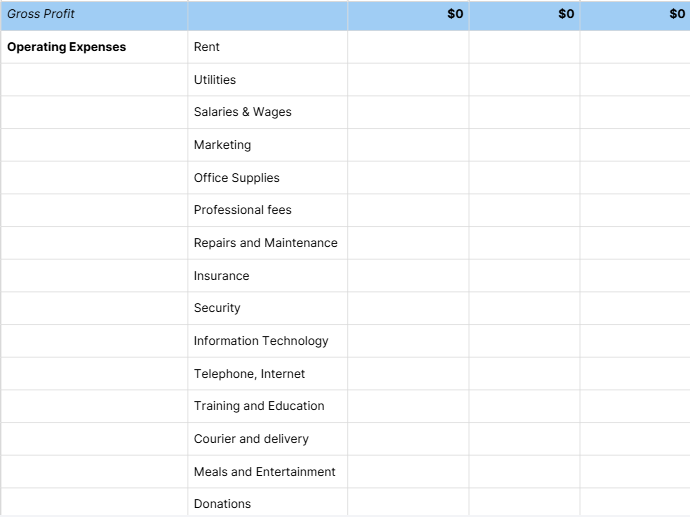690x517 pixels.
Task: Click the empty first value cell for Donations
Action: tap(408, 503)
